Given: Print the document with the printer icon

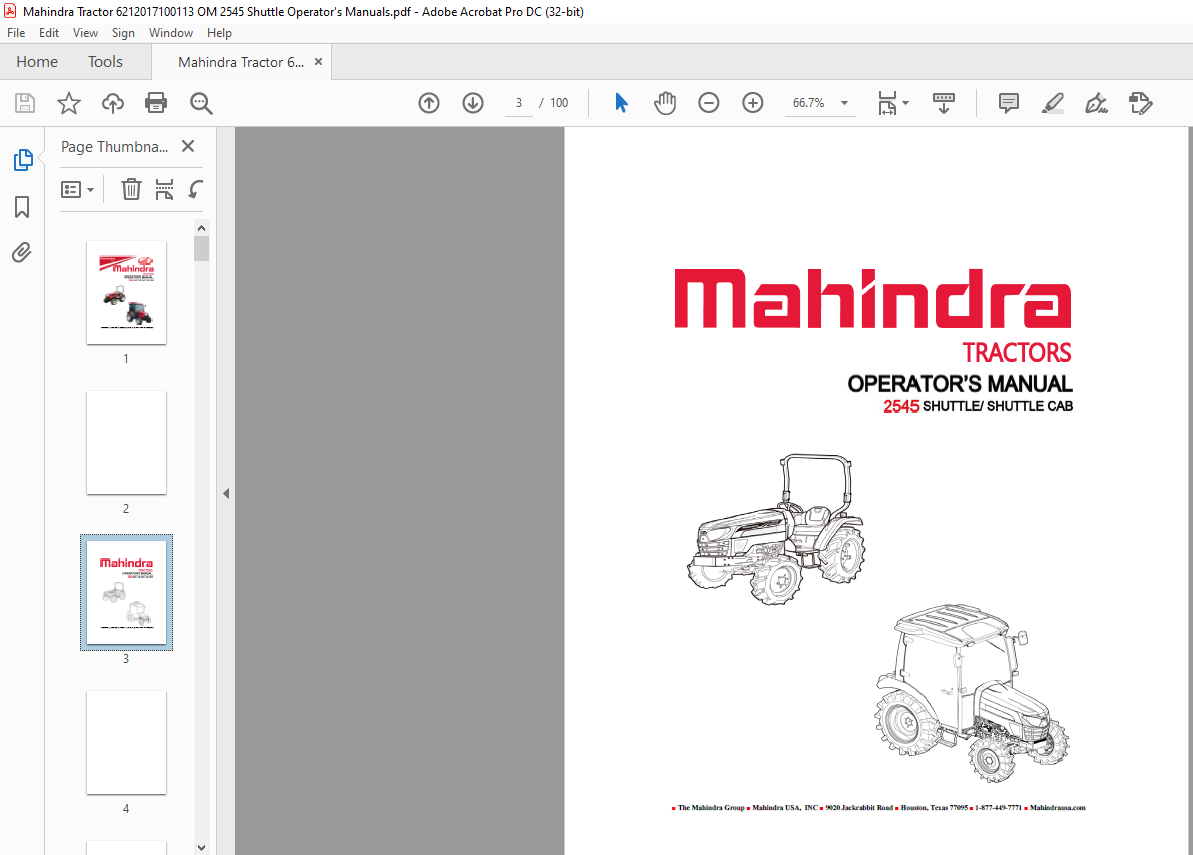Looking at the screenshot, I should [156, 103].
